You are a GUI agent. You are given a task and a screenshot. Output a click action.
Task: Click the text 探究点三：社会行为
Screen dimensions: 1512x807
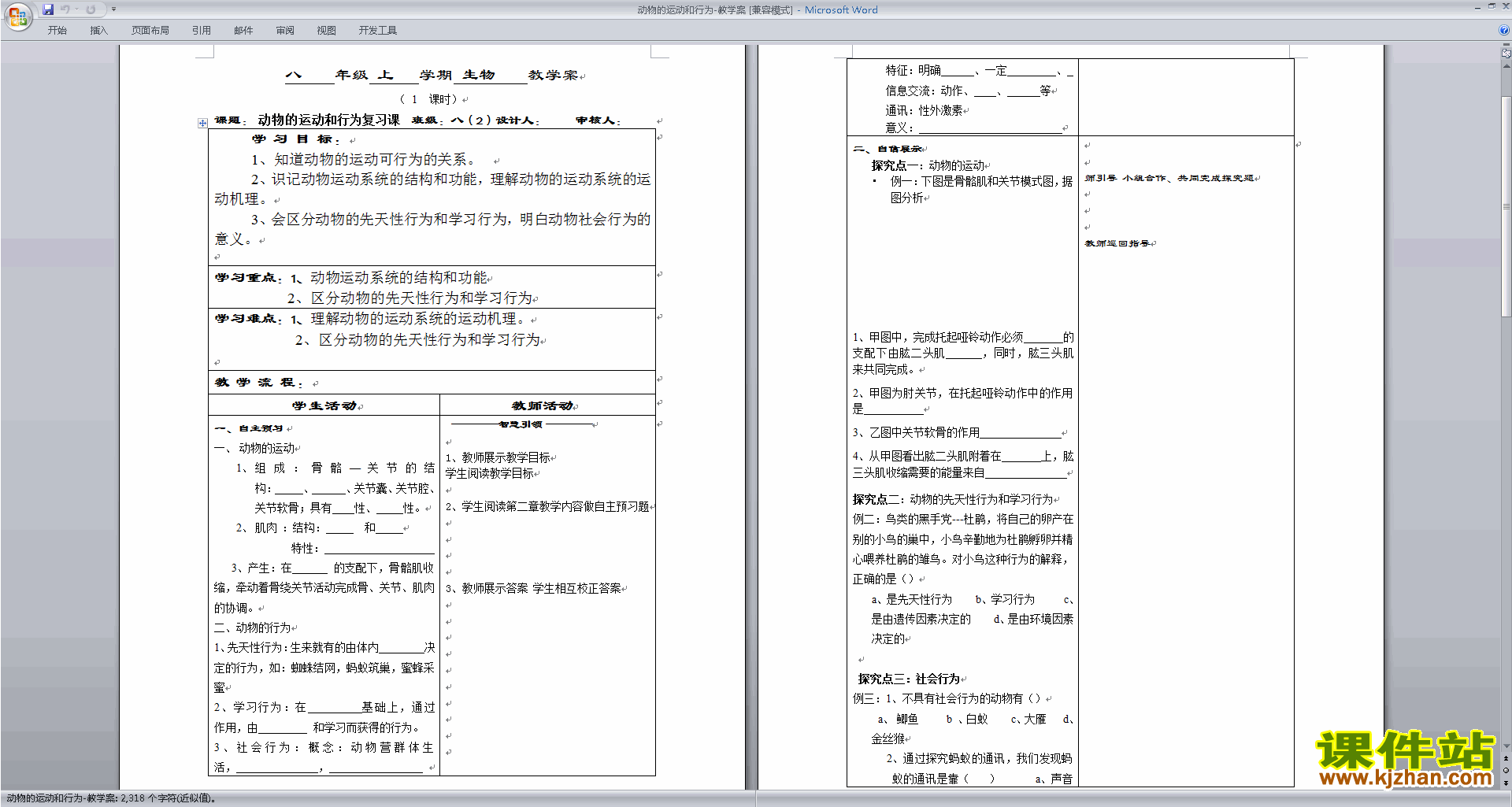(x=910, y=679)
